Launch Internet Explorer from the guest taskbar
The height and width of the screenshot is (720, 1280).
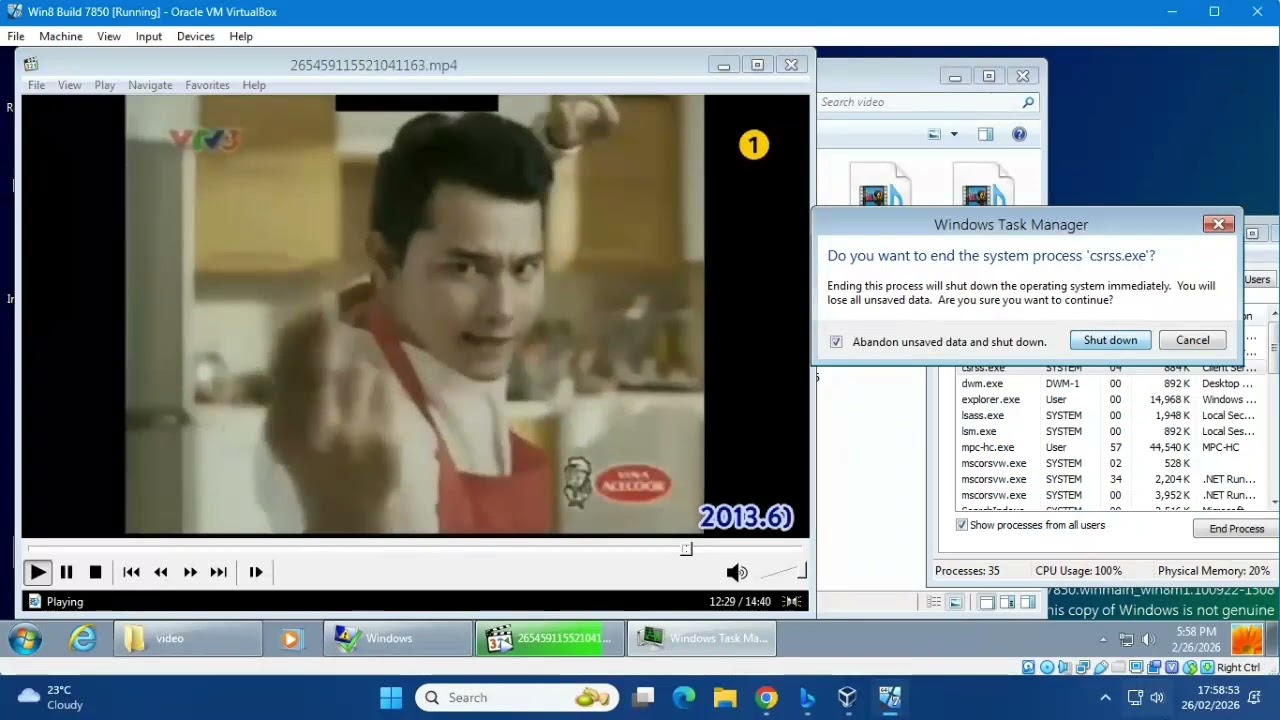click(x=82, y=638)
